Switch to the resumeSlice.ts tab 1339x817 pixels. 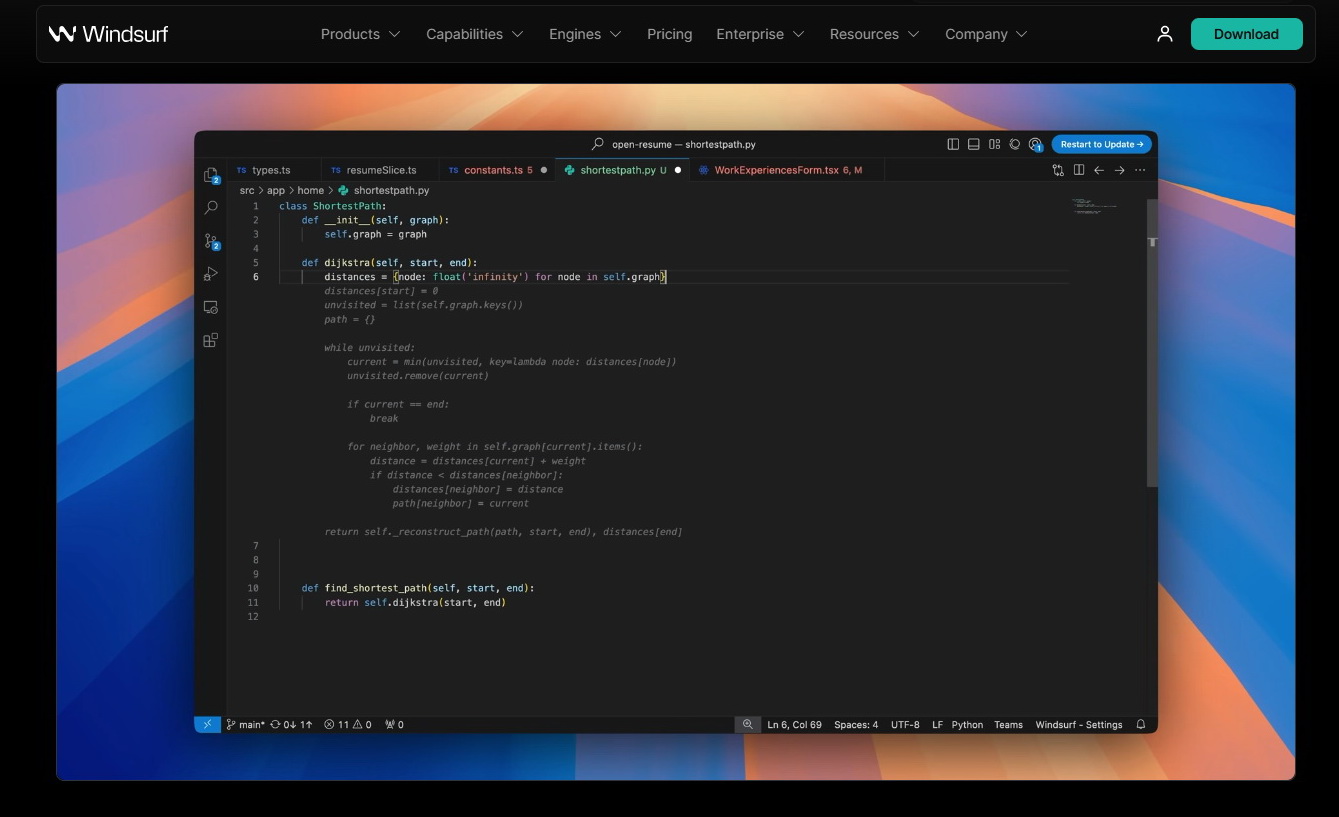tap(381, 170)
